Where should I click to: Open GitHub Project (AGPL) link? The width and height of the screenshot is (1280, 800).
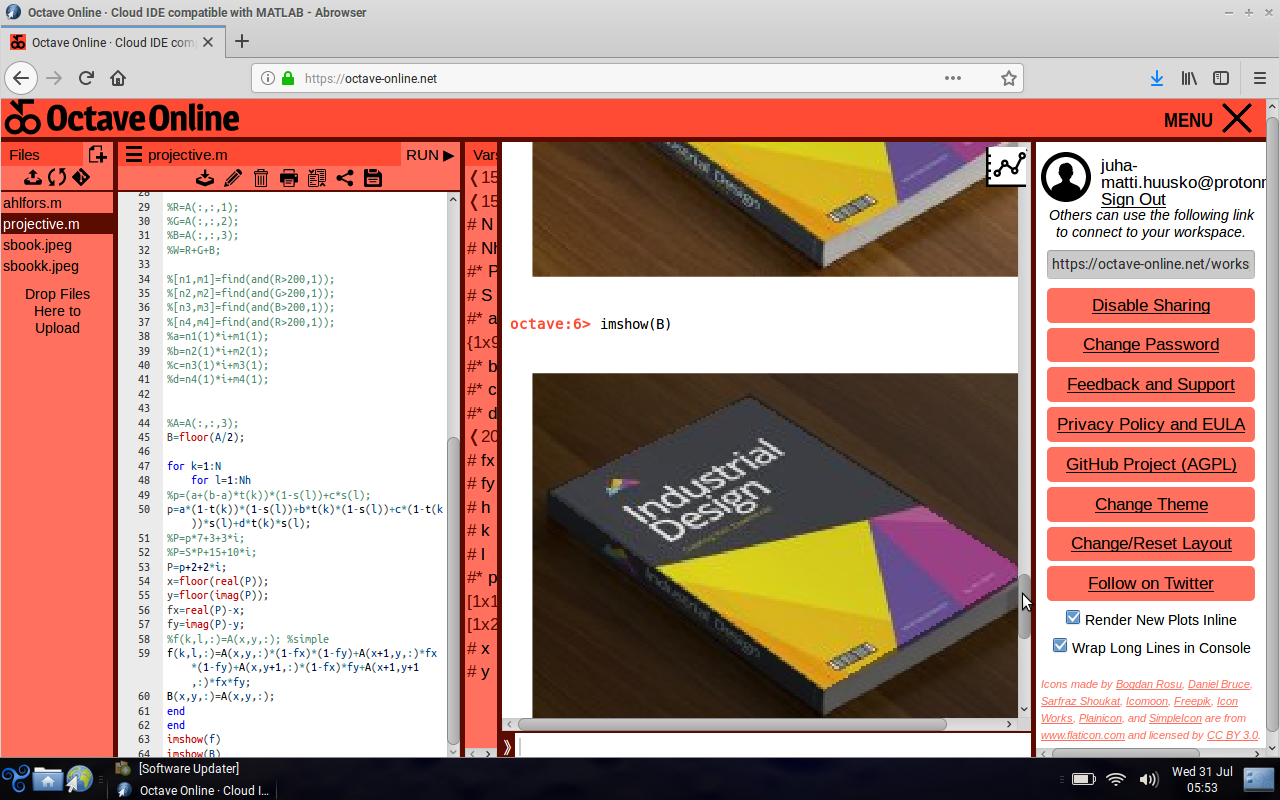(x=1151, y=464)
